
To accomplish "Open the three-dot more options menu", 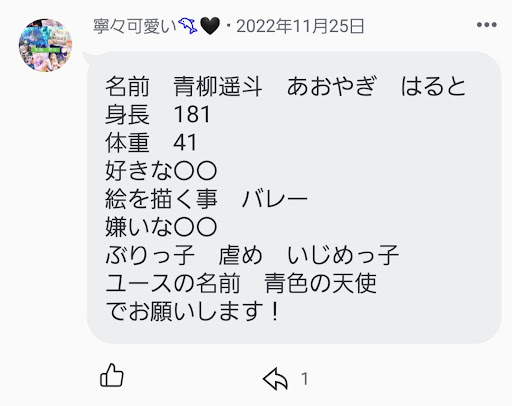I will pyautogui.click(x=487, y=25).
